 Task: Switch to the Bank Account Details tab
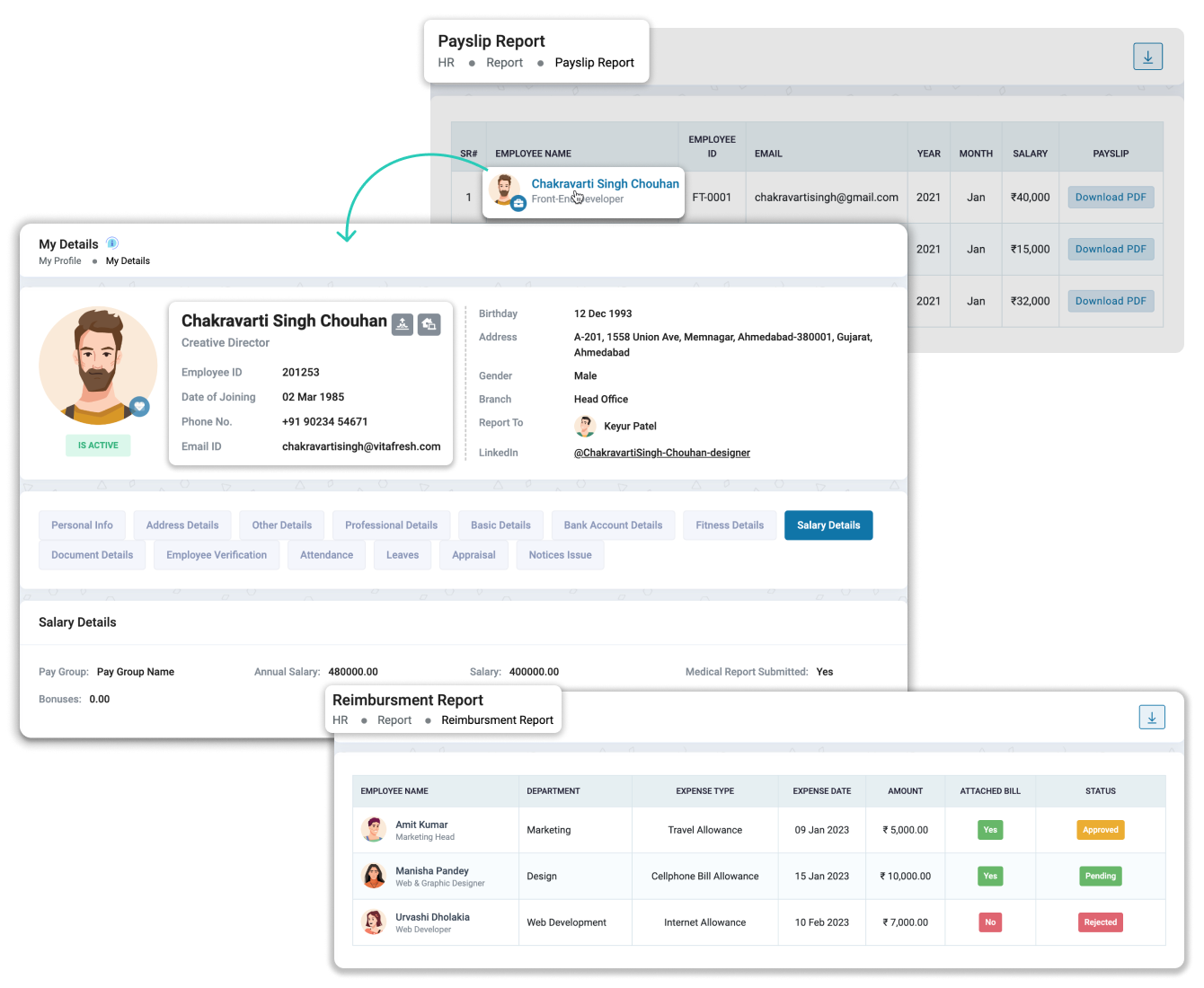click(613, 525)
